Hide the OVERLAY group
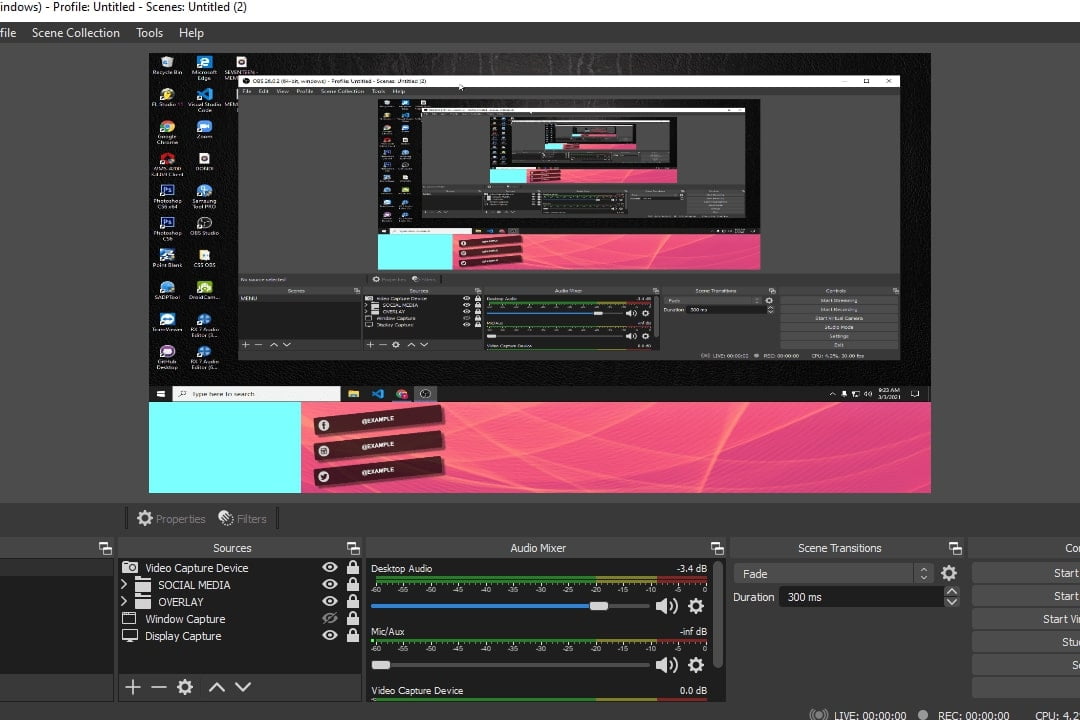 tap(330, 601)
